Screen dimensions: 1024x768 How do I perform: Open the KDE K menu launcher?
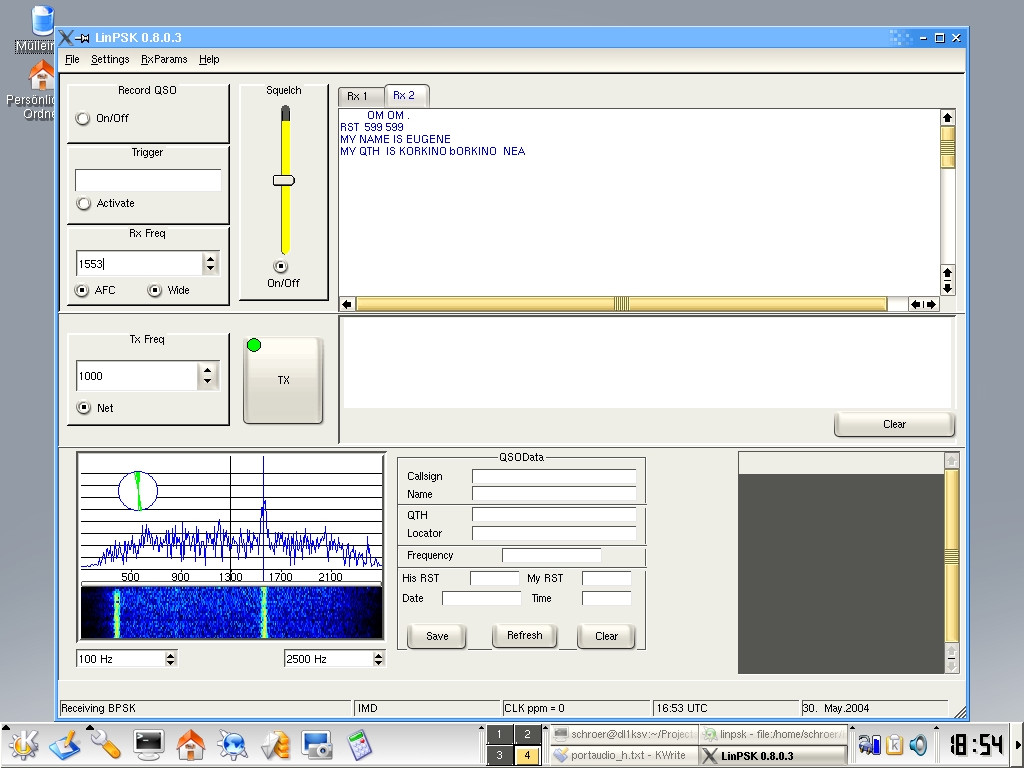coord(23,744)
